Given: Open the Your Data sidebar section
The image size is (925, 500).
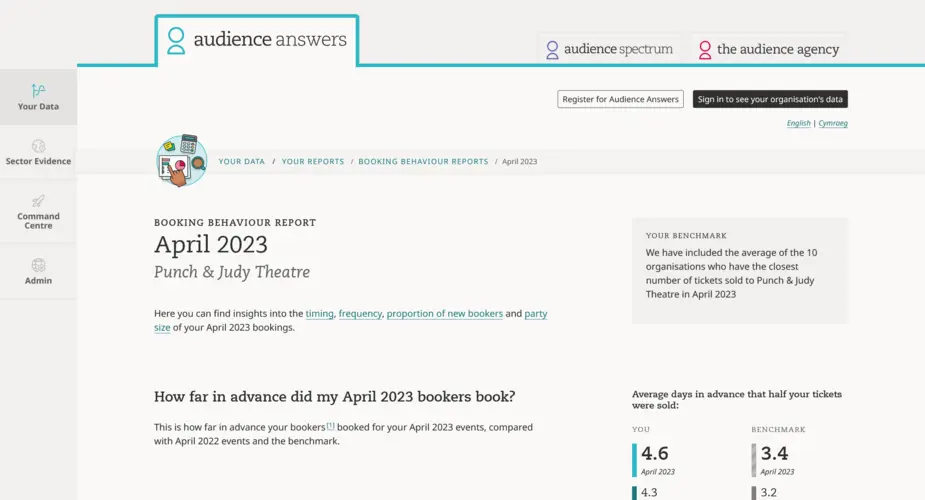Looking at the screenshot, I should pos(38,97).
